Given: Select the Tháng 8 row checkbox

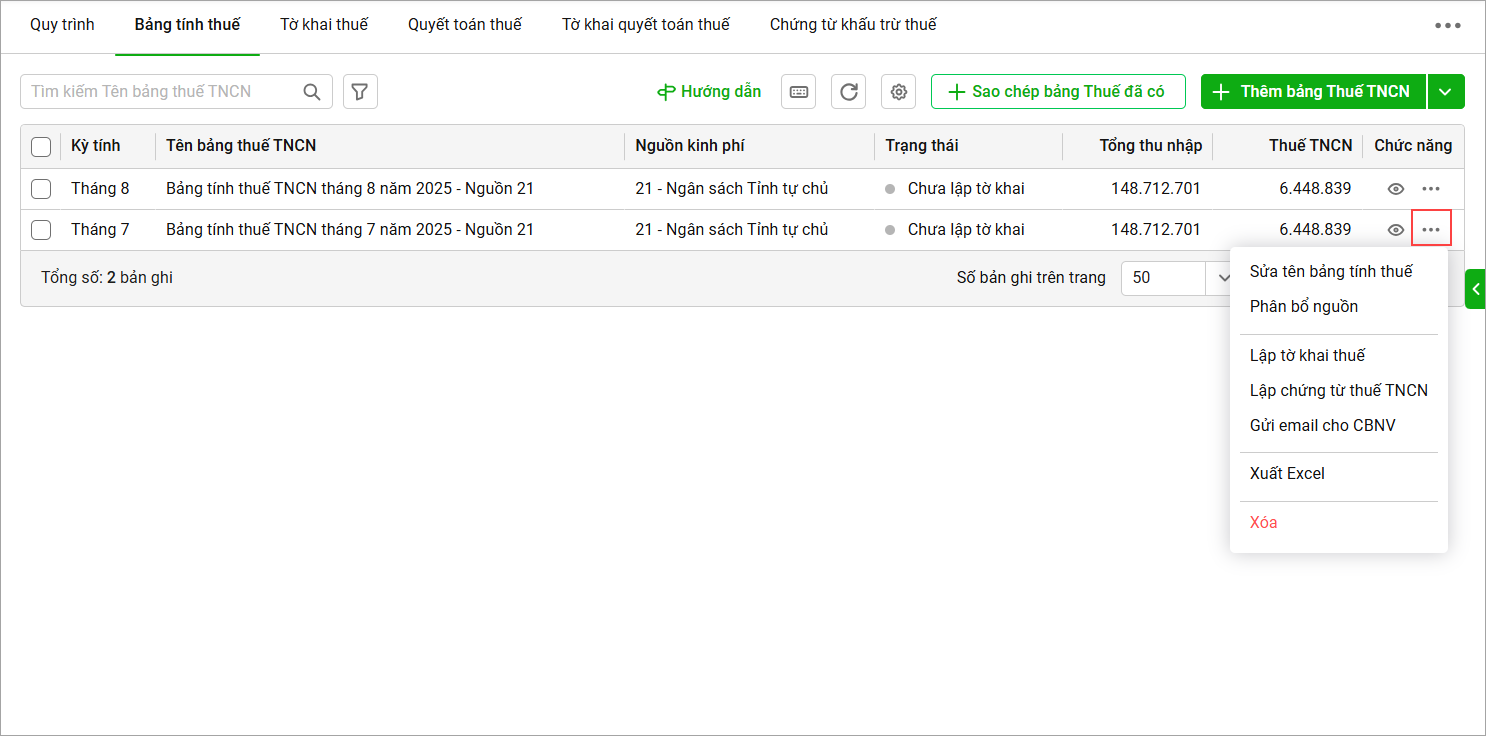Looking at the screenshot, I should 41,189.
